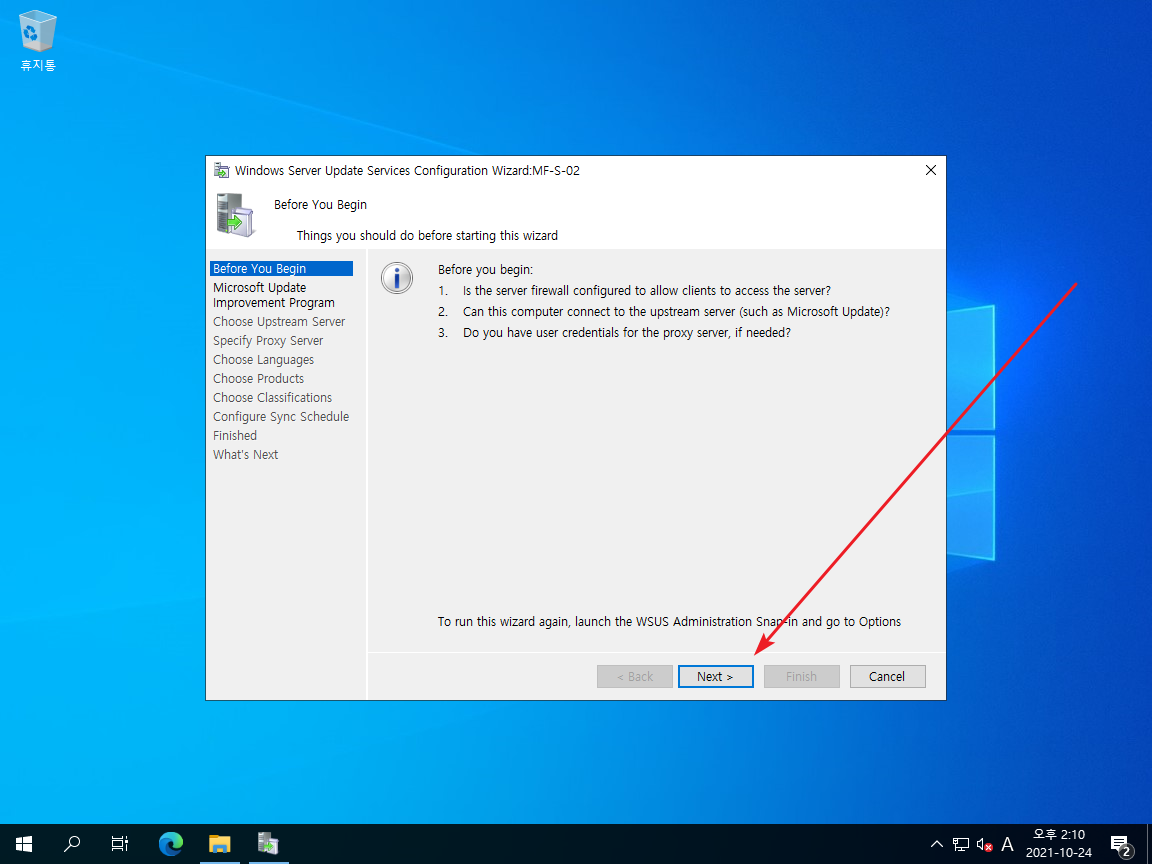This screenshot has height=864, width=1152.
Task: Click the server firewall question text
Action: (x=647, y=291)
